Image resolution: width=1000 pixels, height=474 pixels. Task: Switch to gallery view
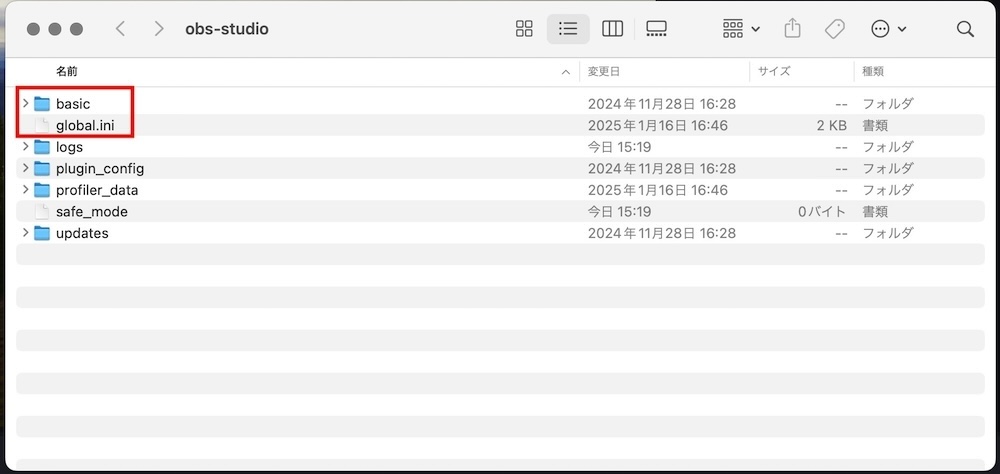656,29
